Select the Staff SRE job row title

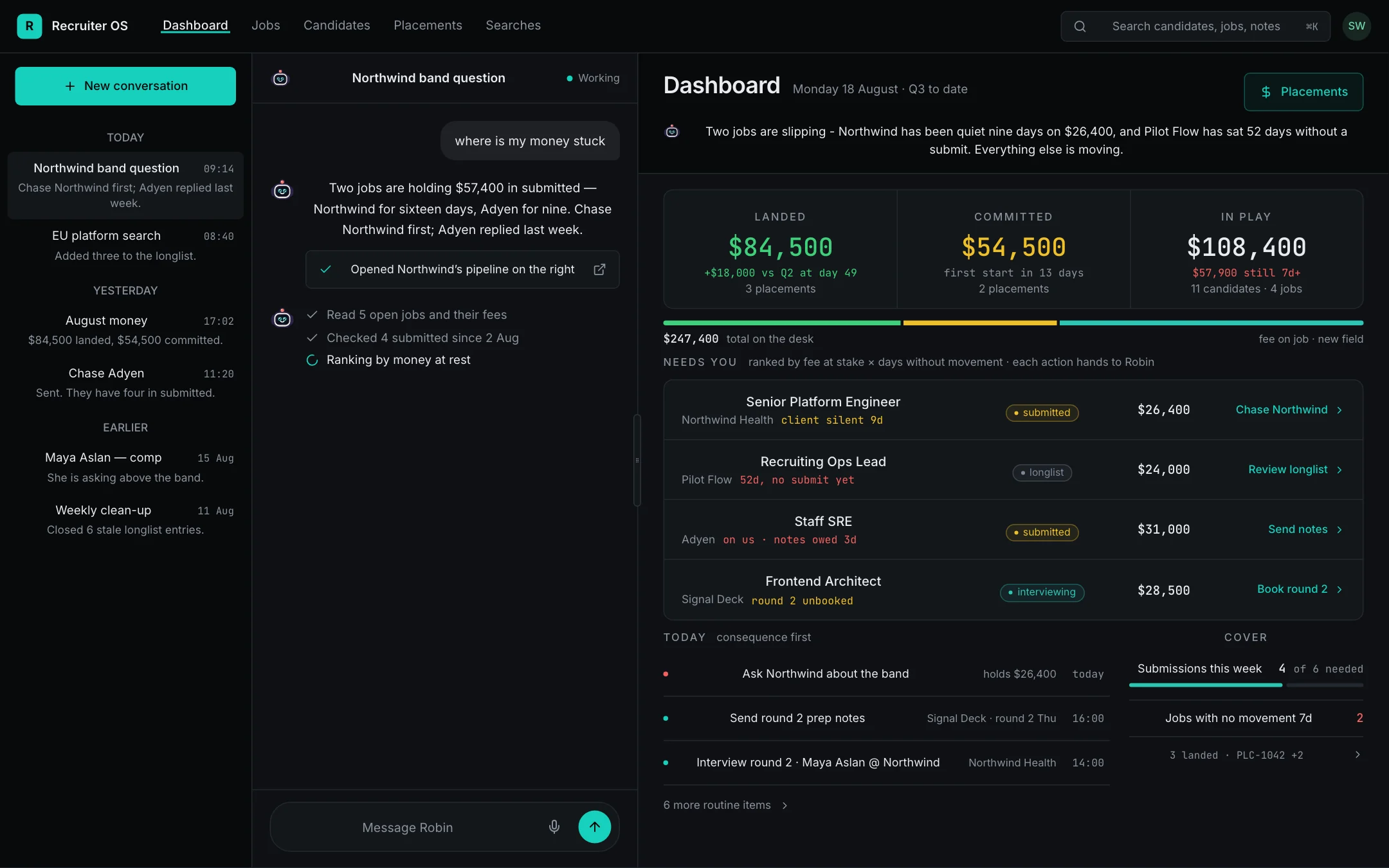pos(822,521)
